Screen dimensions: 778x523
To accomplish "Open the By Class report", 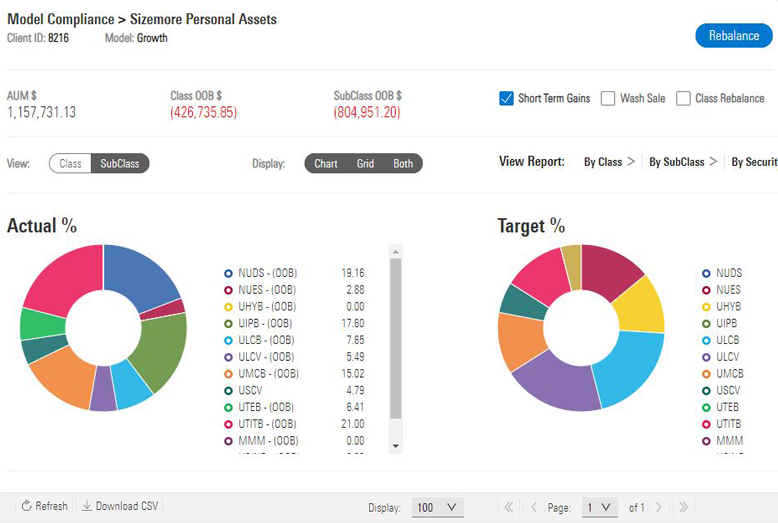I will coord(609,162).
